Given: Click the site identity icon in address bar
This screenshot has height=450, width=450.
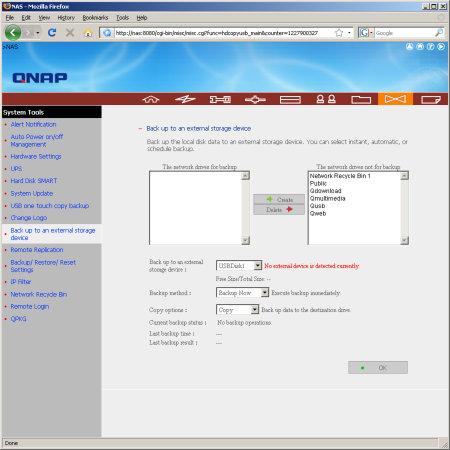Looking at the screenshot, I should [x=107, y=33].
